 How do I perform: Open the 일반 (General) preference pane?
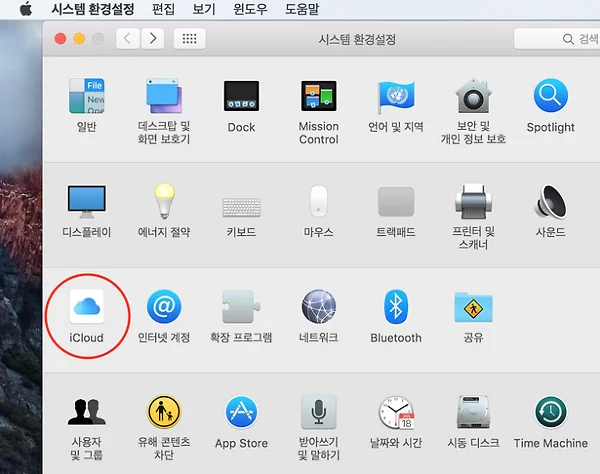[x=86, y=105]
